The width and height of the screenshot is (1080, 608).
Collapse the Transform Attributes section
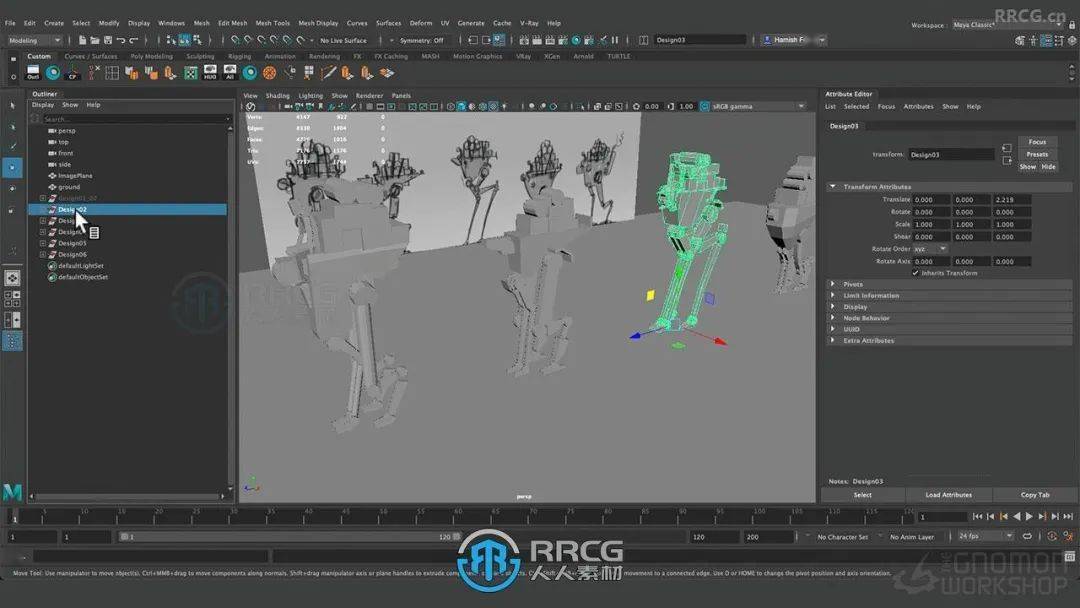(x=833, y=187)
